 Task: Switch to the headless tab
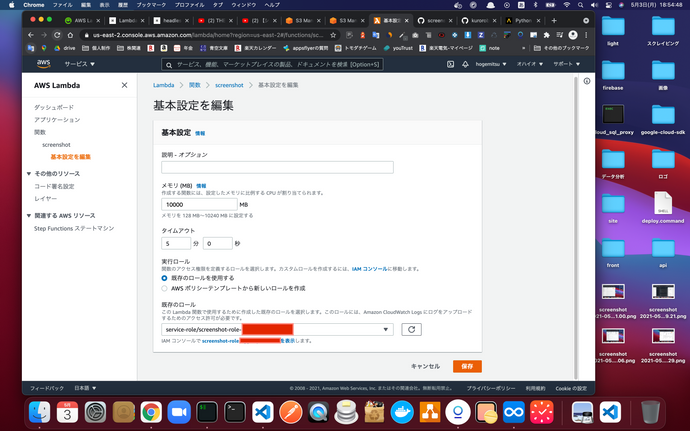[x=172, y=20]
